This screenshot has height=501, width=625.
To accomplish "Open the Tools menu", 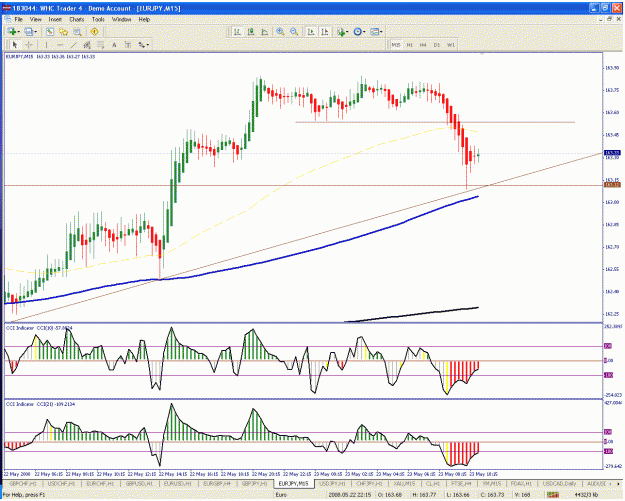I will coord(98,19).
